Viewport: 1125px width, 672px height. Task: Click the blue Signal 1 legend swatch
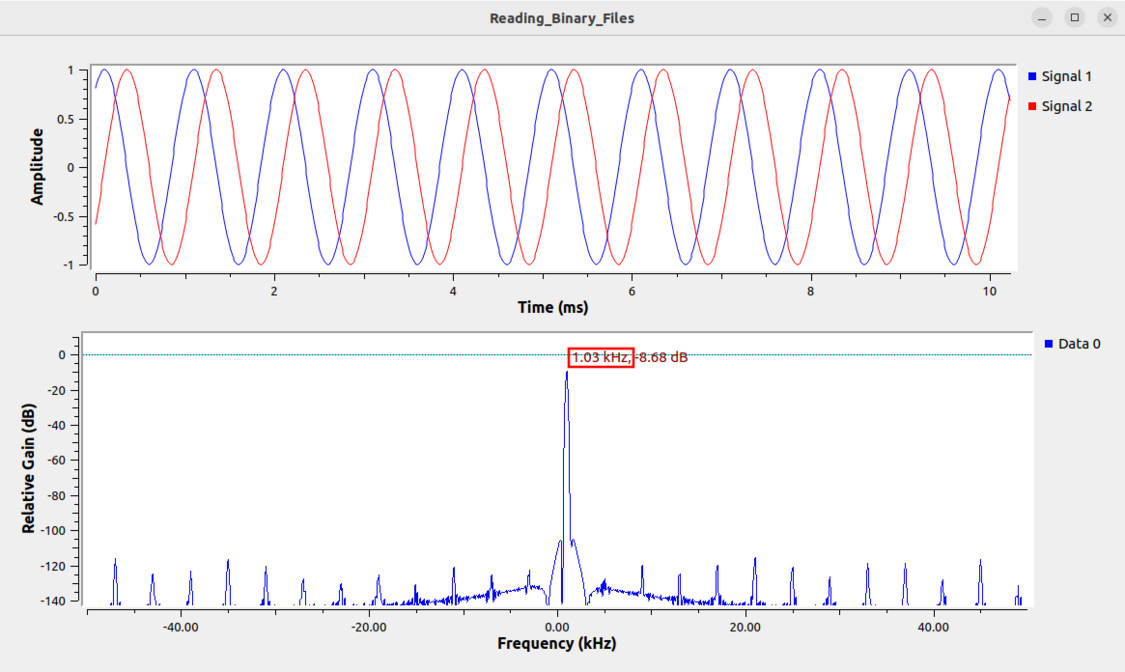1034,76
